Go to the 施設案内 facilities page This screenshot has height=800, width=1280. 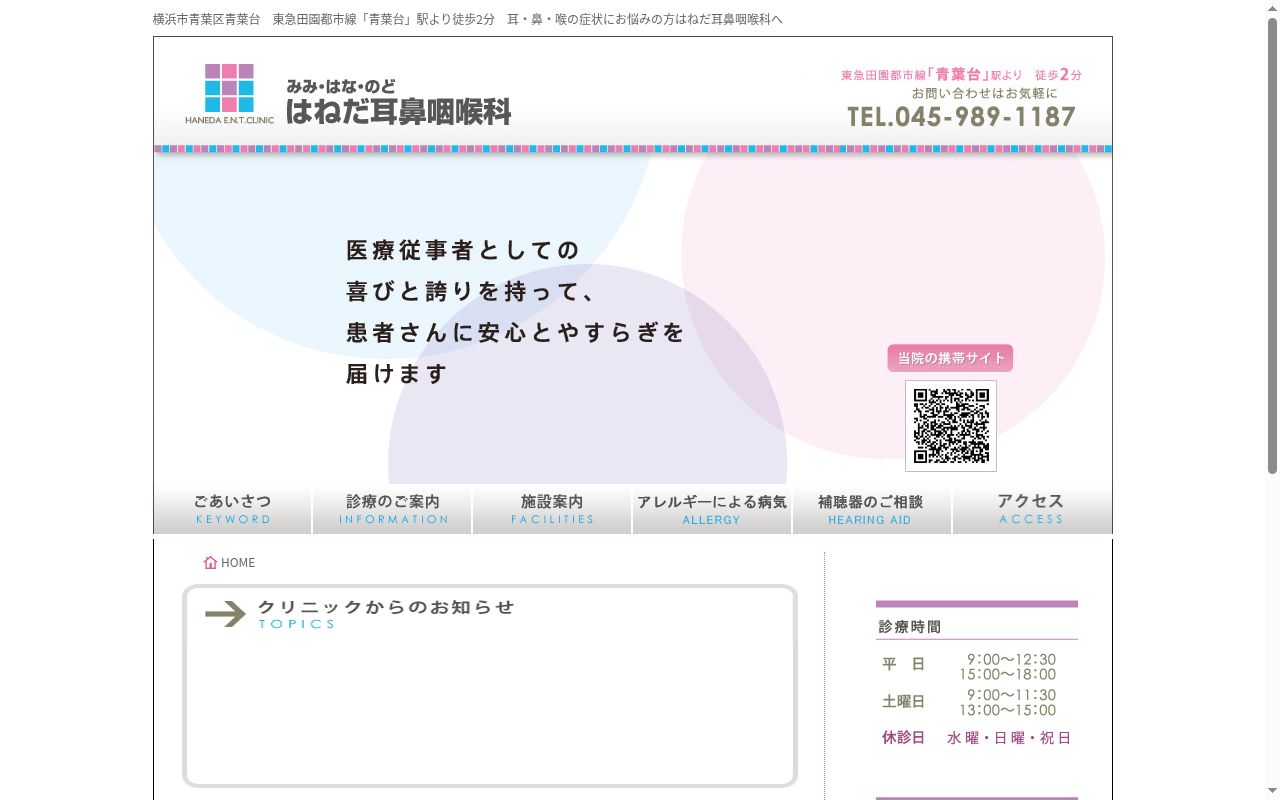tap(553, 509)
